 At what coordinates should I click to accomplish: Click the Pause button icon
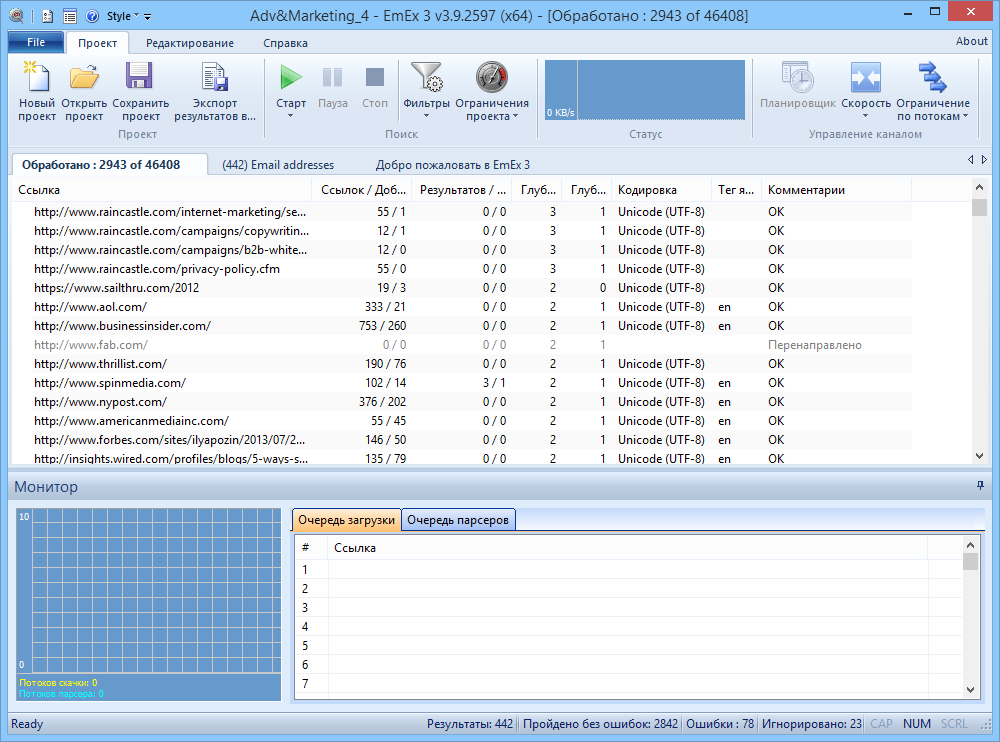332,77
